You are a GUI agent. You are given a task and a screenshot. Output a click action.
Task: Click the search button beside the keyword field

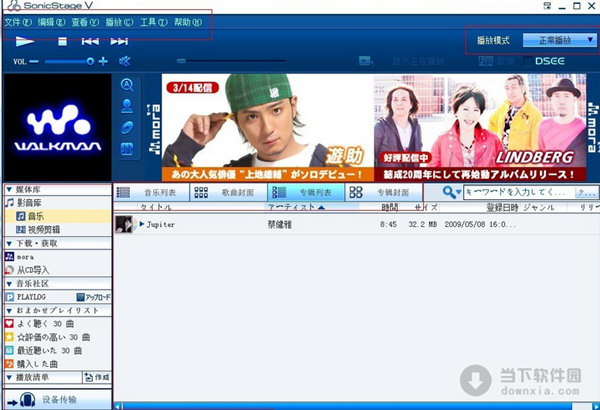(587, 192)
